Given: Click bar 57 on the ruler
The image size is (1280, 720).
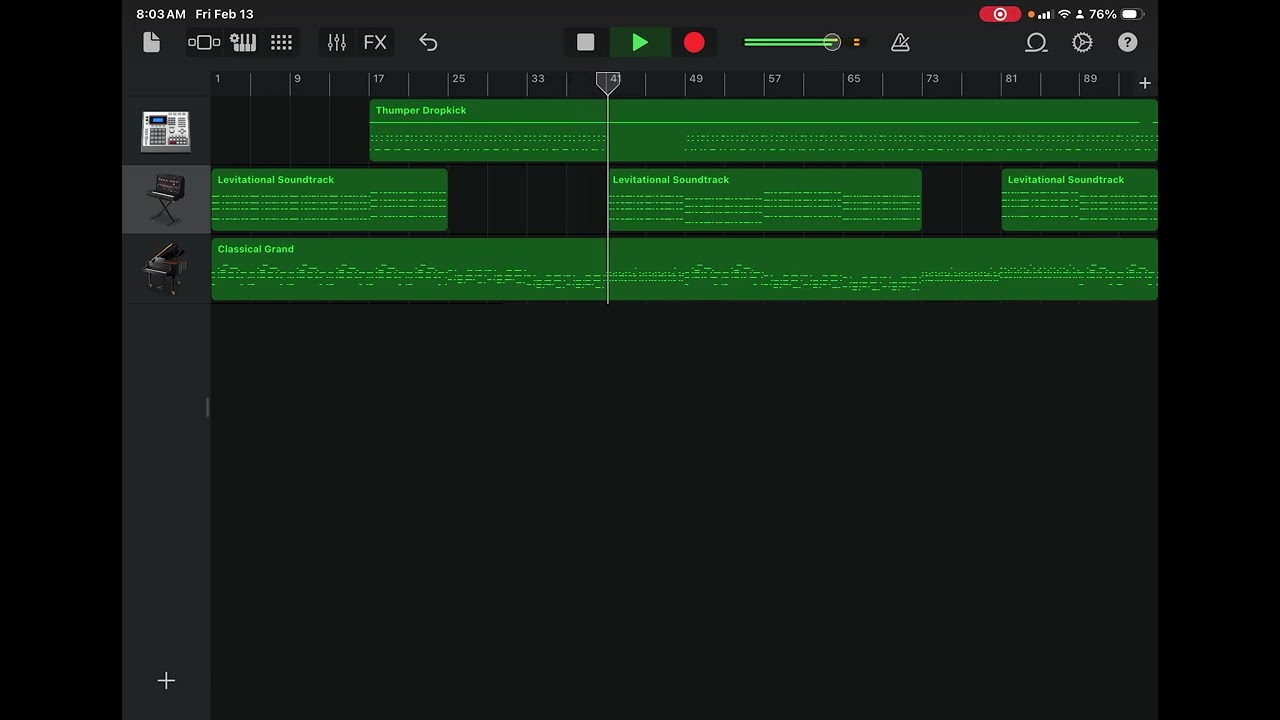Looking at the screenshot, I should pos(774,79).
